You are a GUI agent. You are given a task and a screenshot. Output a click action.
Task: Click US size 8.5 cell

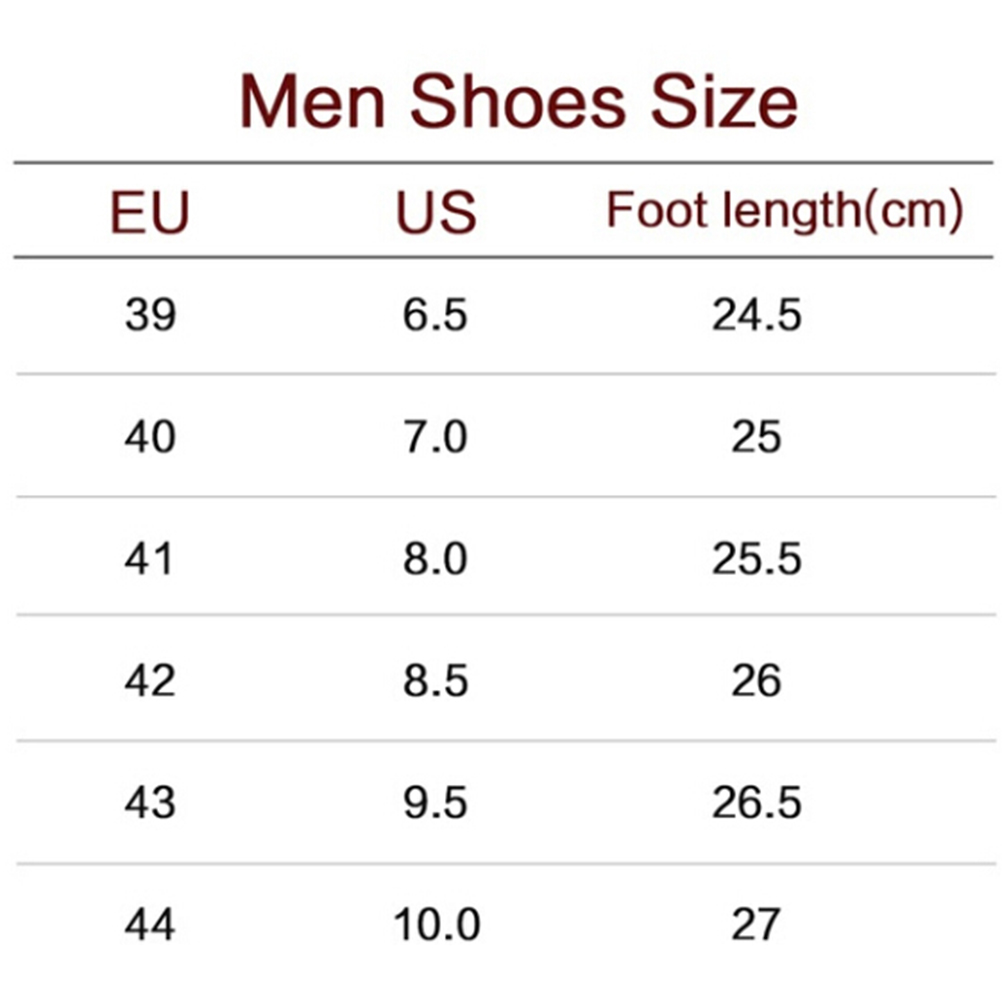coord(435,681)
